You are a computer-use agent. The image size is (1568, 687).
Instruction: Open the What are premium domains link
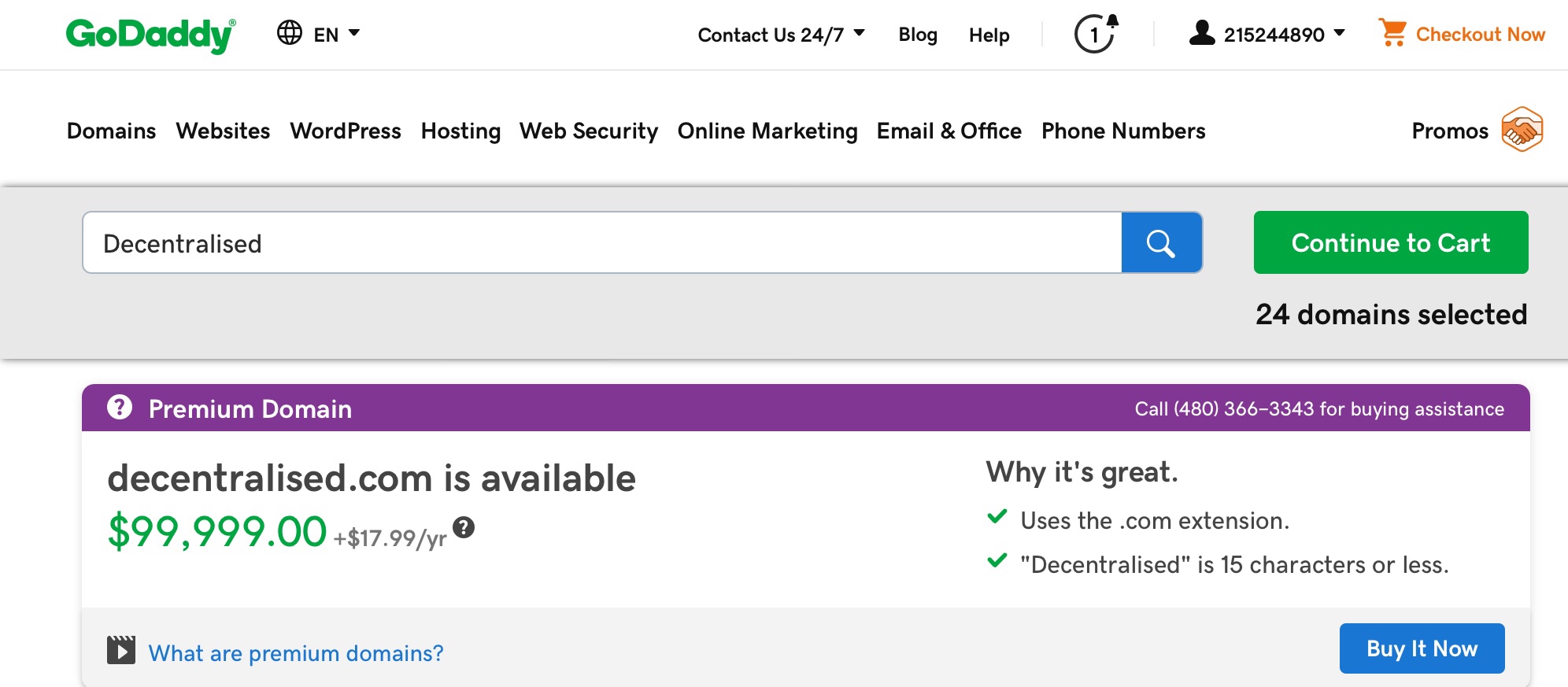tap(296, 652)
